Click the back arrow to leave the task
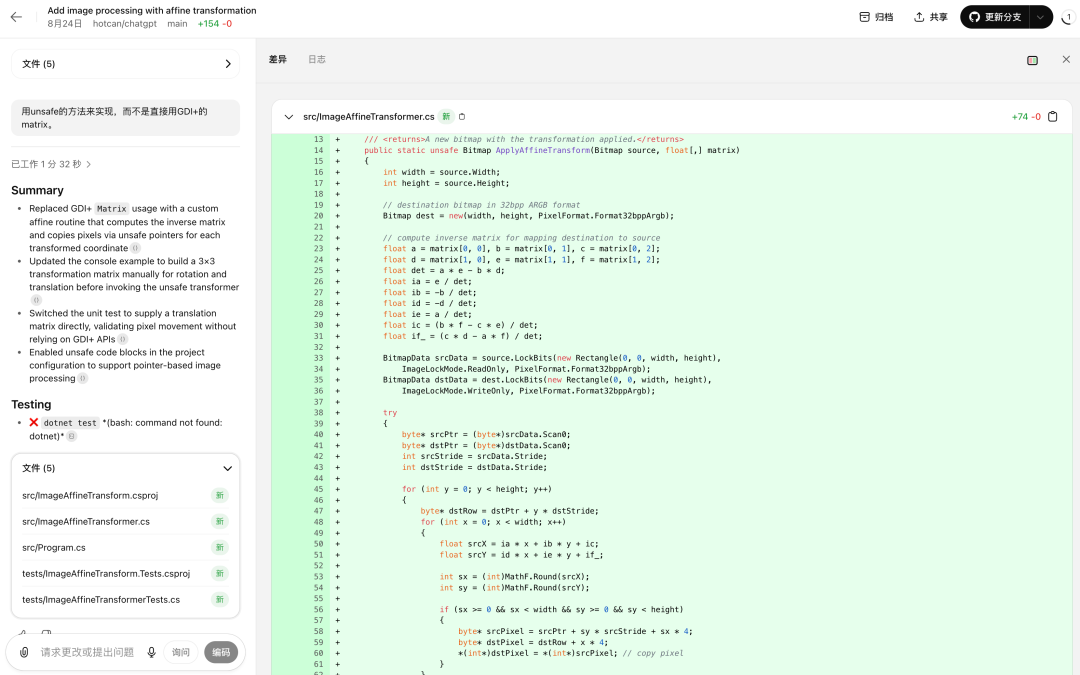 tap(15, 16)
